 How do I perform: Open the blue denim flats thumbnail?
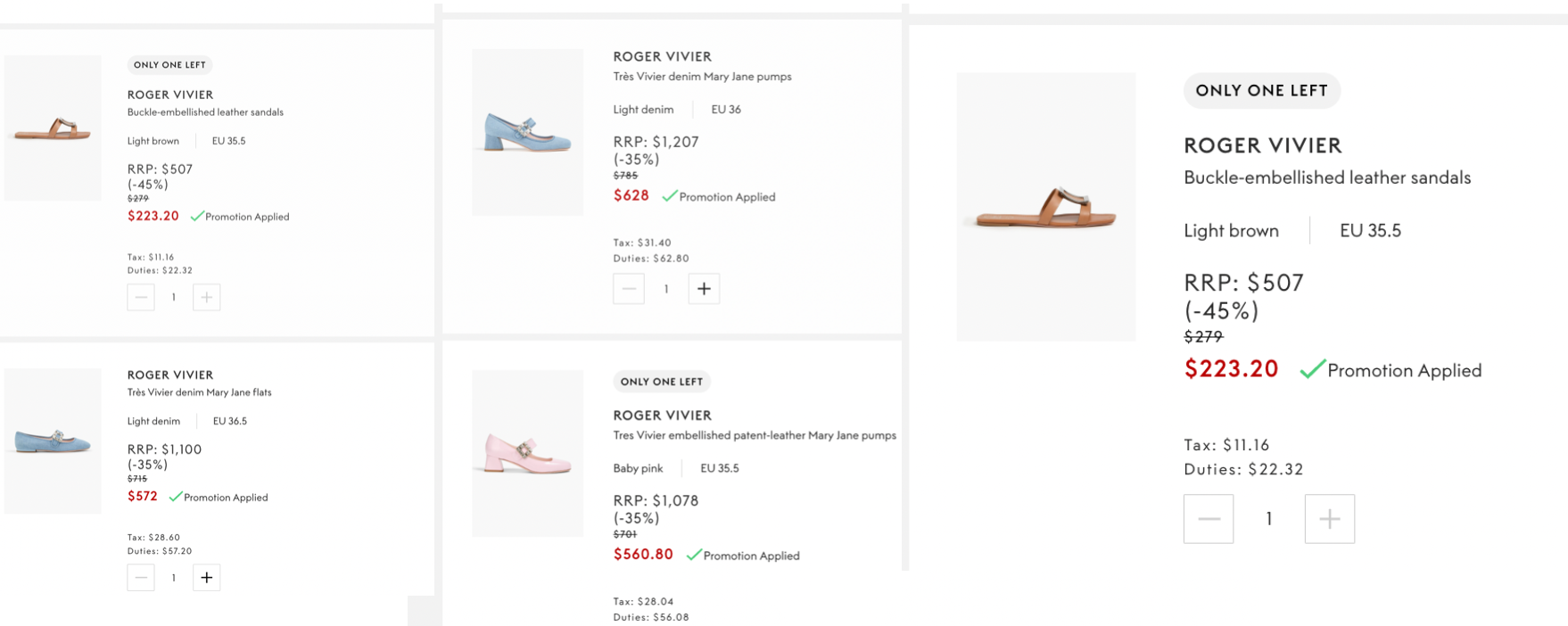point(53,441)
